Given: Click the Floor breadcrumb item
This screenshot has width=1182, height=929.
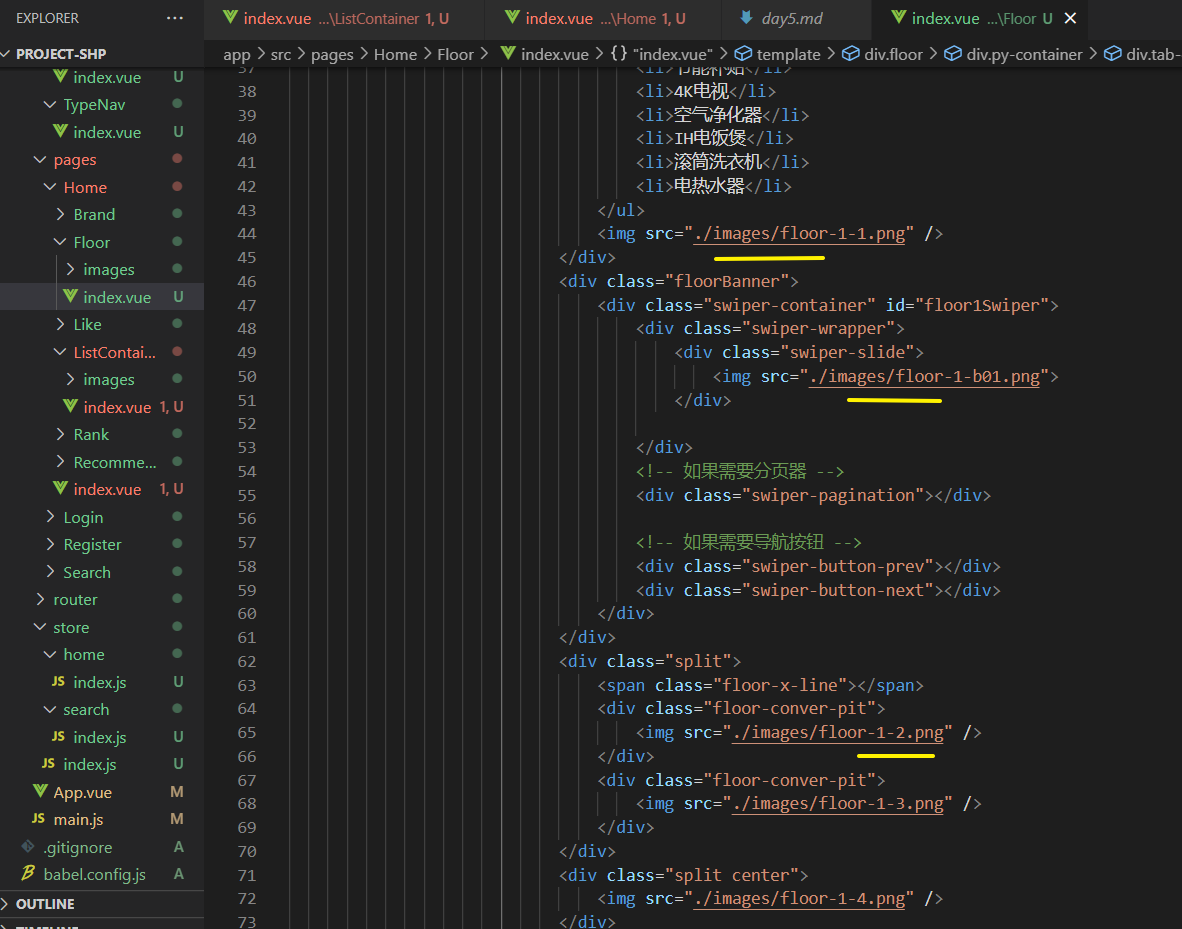Looking at the screenshot, I should click(455, 54).
